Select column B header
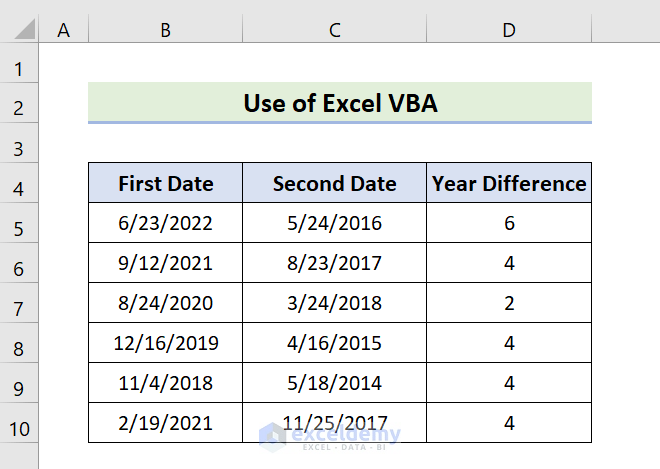 (165, 31)
